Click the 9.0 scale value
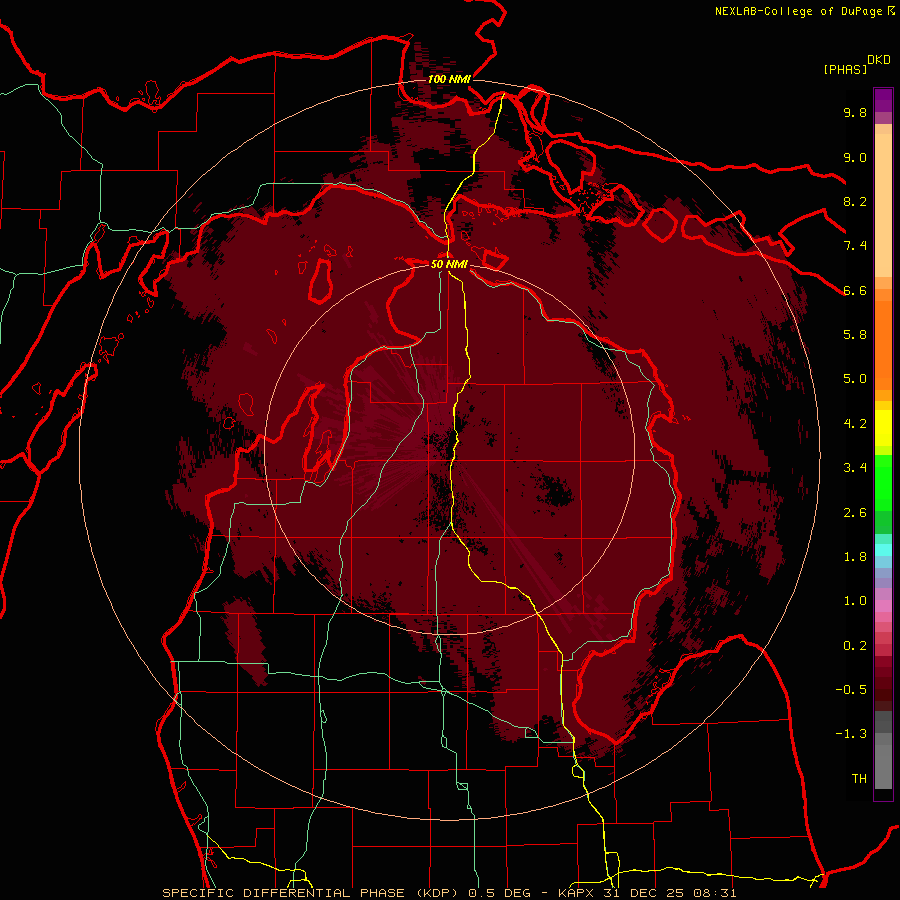 pyautogui.click(x=855, y=157)
